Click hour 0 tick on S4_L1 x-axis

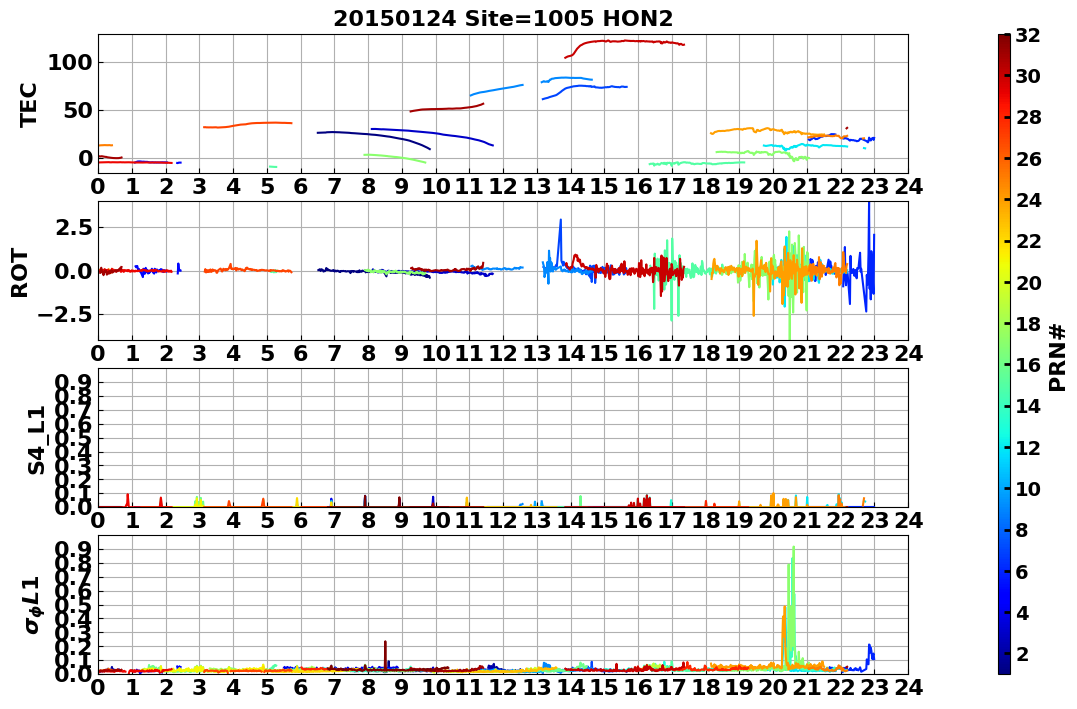pyautogui.click(x=98, y=520)
